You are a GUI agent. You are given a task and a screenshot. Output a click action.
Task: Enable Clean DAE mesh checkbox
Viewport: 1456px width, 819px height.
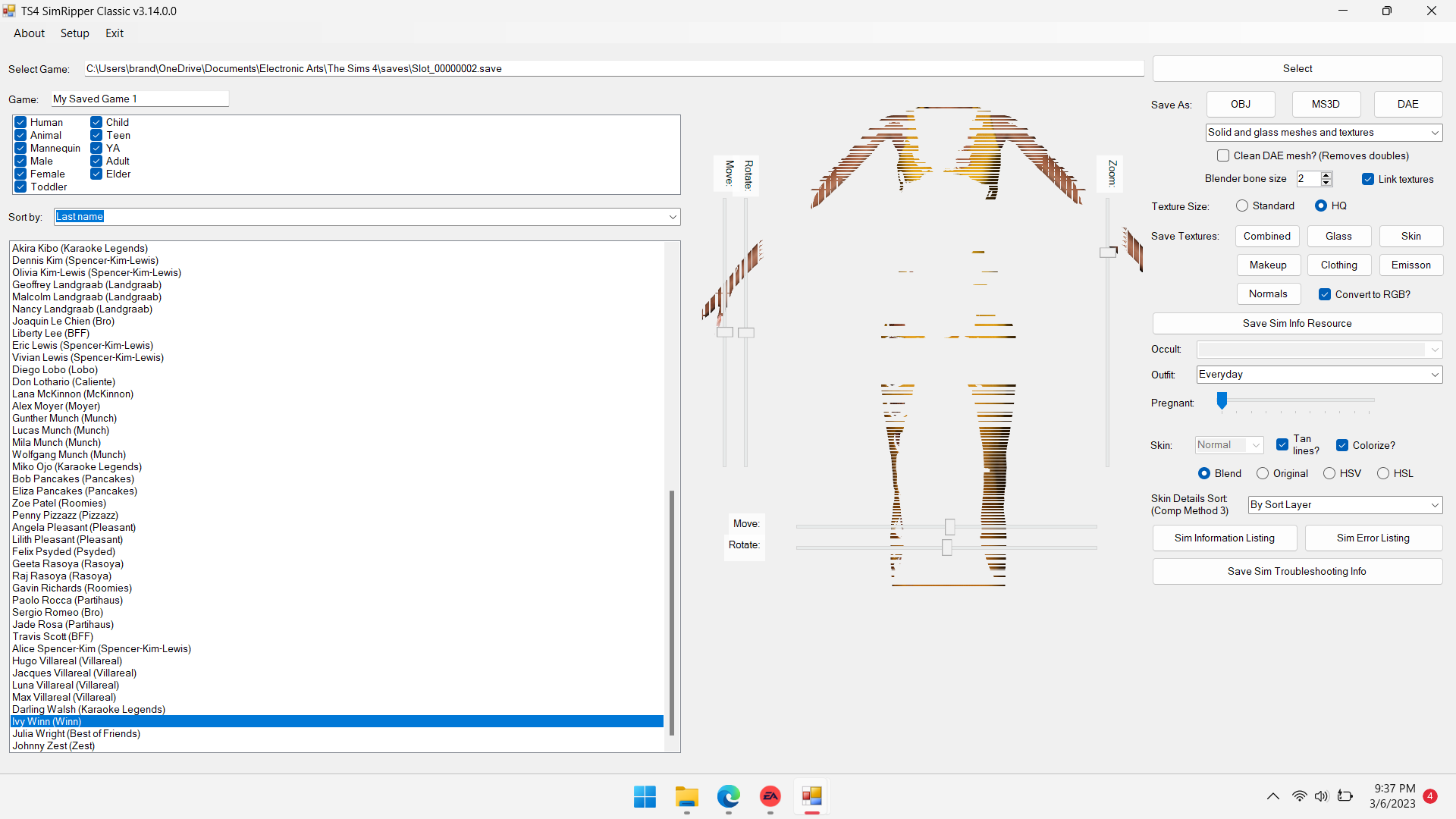coord(1223,155)
